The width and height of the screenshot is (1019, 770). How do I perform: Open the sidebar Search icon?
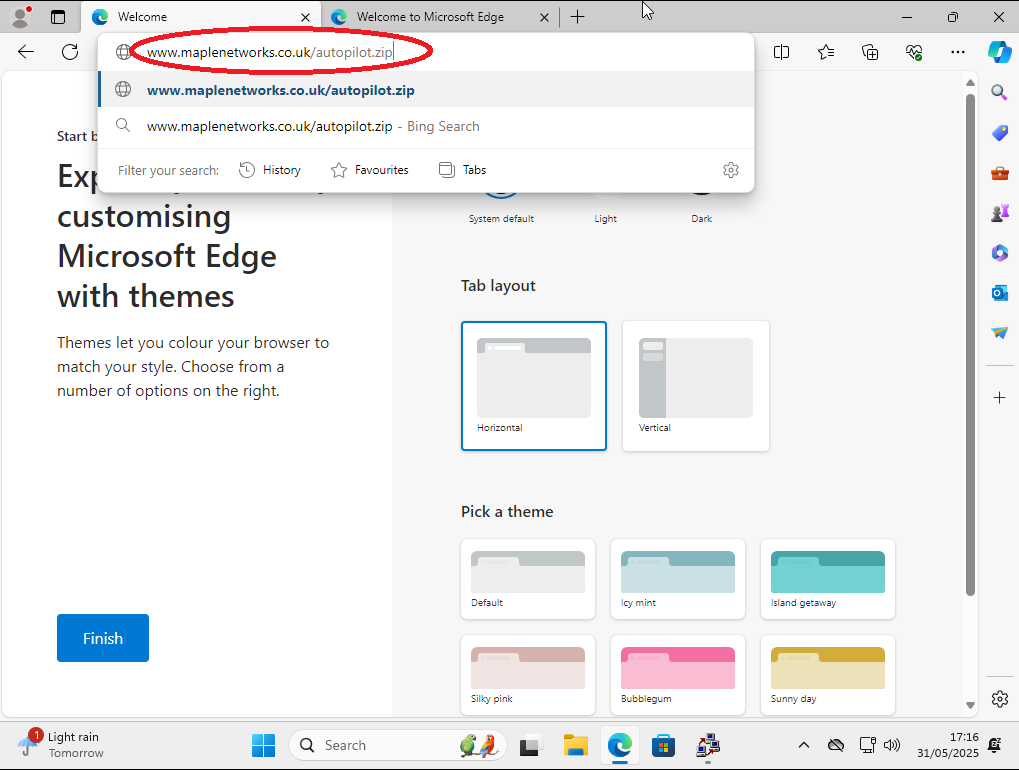999,93
